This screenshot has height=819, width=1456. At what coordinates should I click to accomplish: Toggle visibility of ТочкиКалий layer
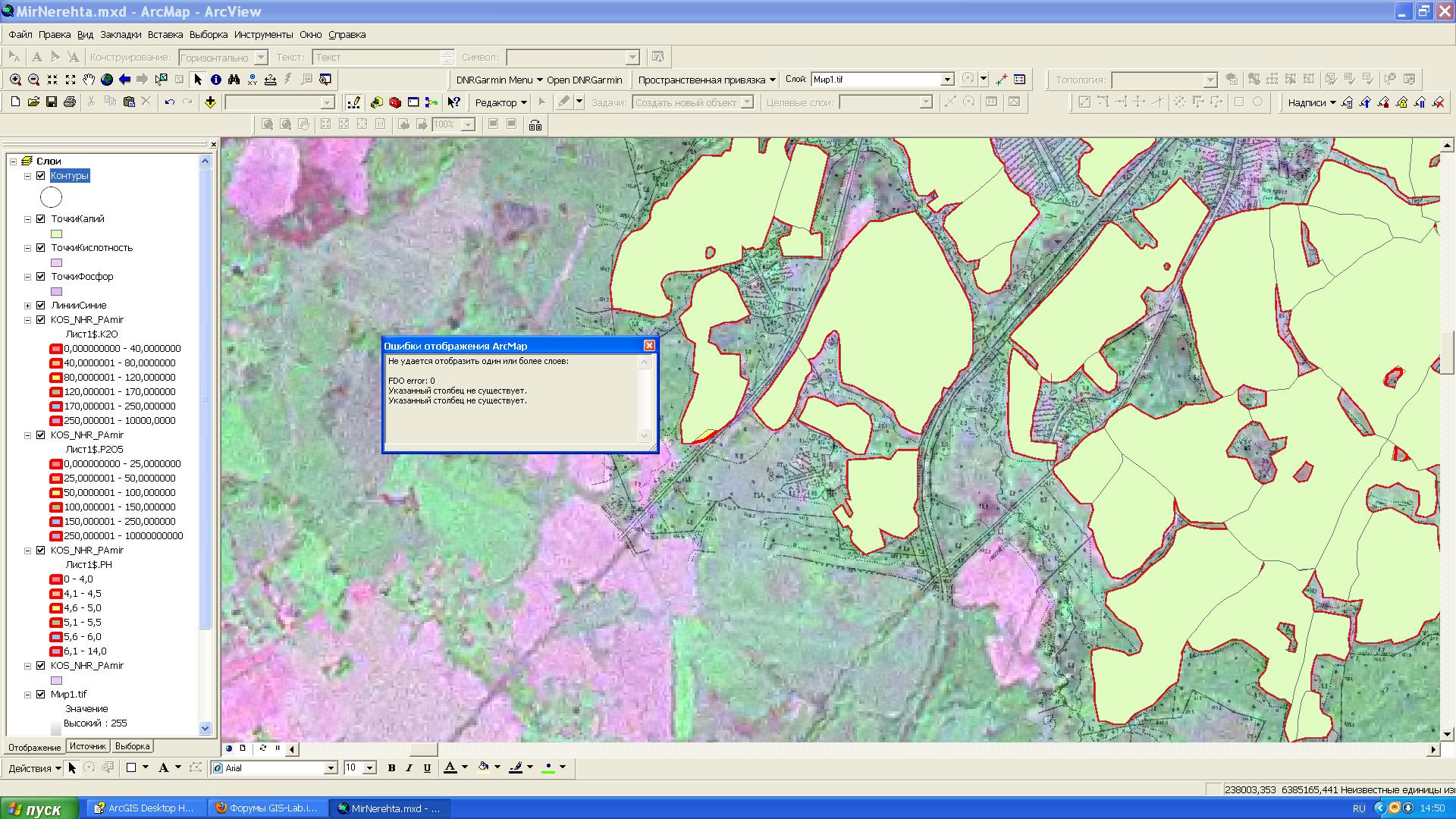pyautogui.click(x=41, y=219)
